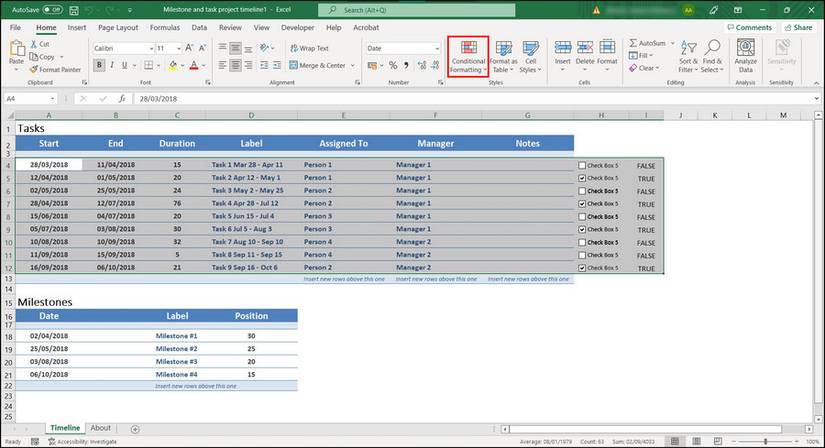Click the Share button
The image size is (825, 448).
(x=798, y=28)
